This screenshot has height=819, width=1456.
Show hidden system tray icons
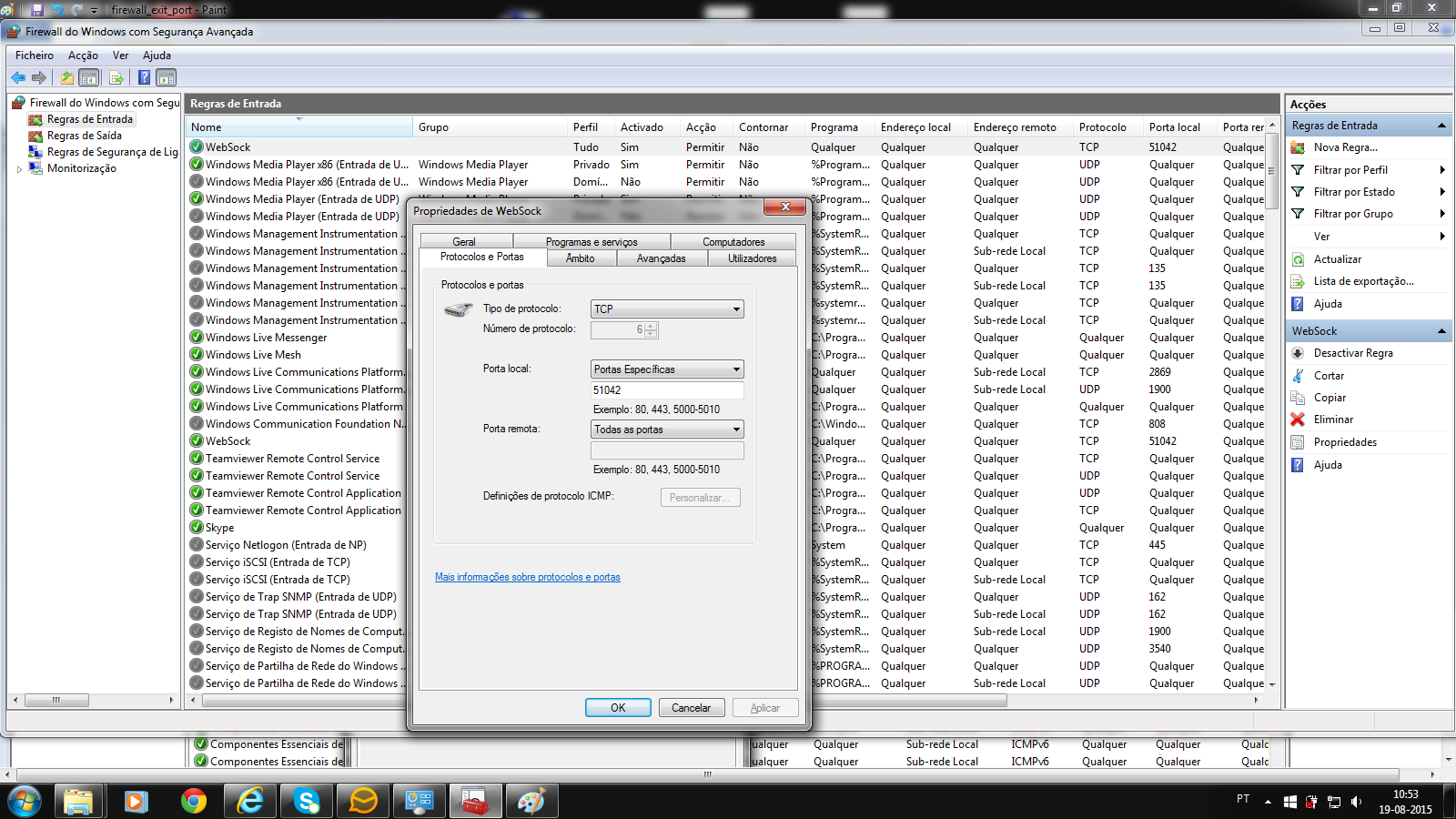tap(1268, 802)
